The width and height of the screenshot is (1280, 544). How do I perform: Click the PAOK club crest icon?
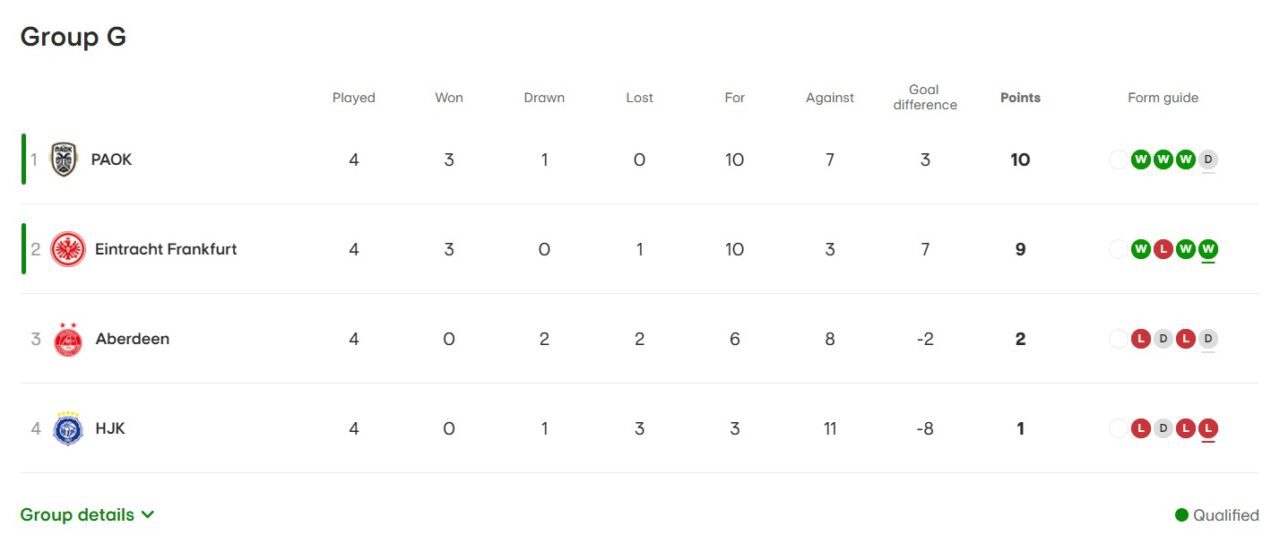click(64, 160)
